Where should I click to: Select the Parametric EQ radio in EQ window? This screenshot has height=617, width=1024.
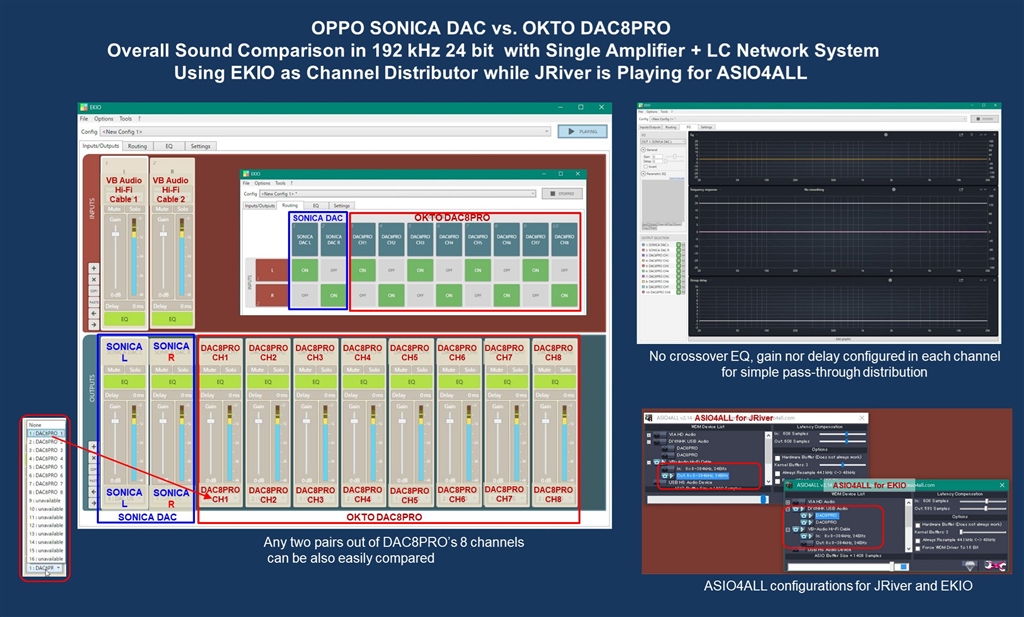point(643,174)
